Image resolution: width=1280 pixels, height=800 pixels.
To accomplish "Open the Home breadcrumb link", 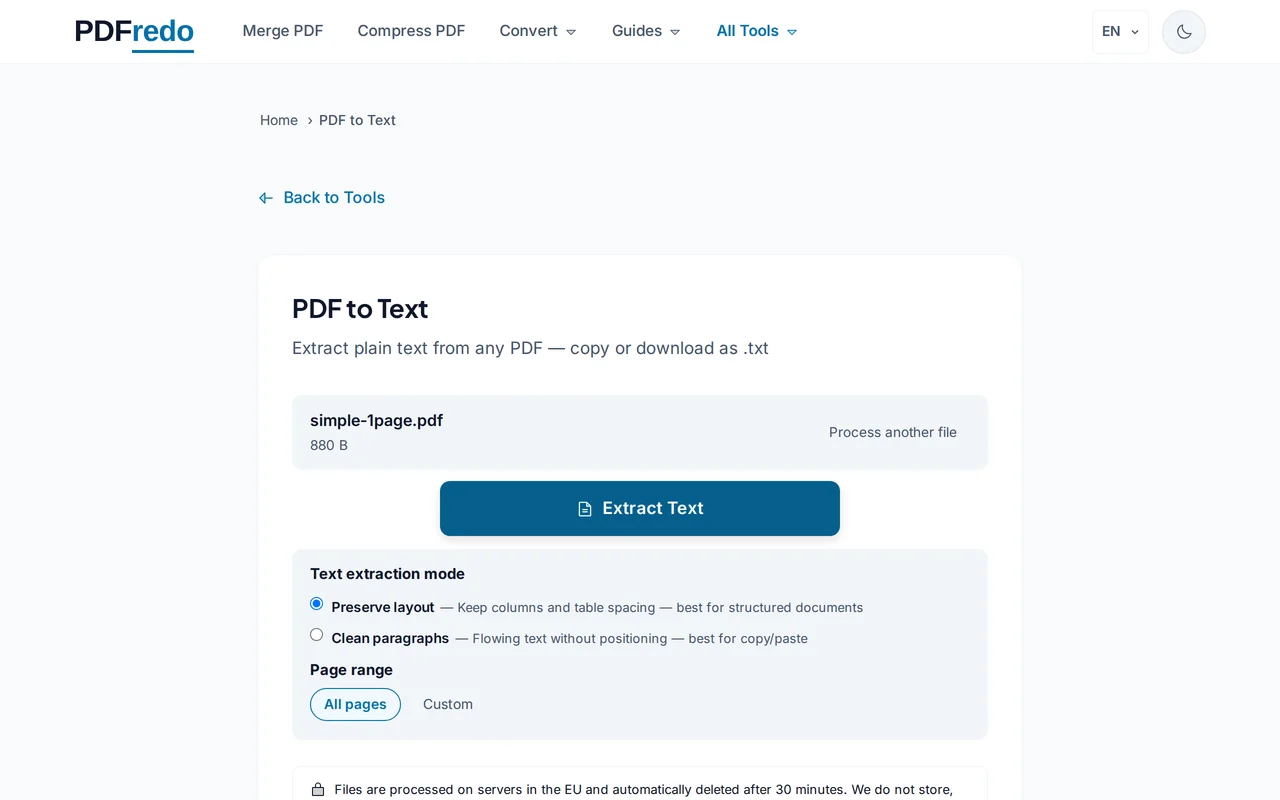I will [278, 120].
